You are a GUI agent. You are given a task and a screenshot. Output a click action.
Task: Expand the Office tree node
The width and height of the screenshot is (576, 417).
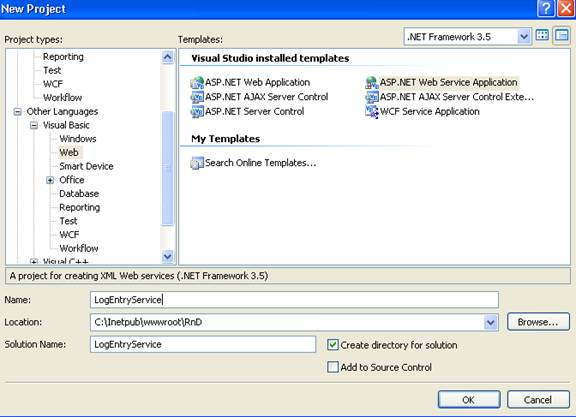pyautogui.click(x=50, y=180)
